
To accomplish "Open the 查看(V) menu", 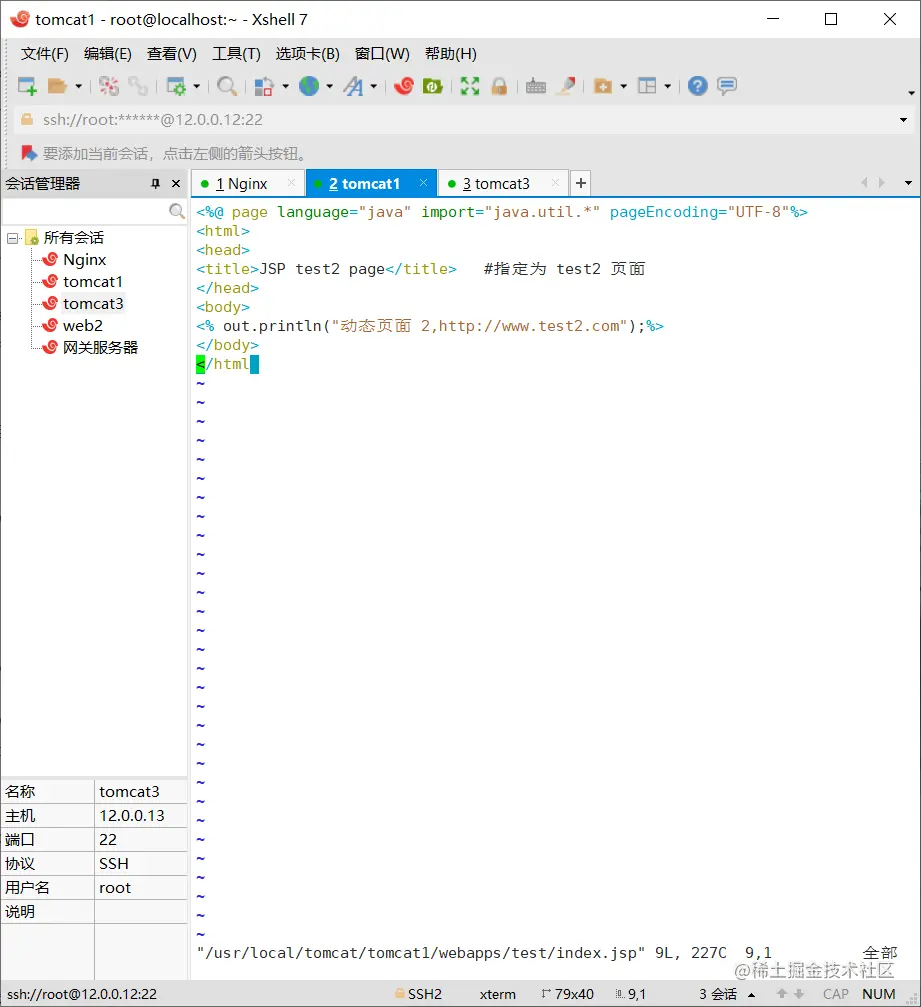I will 171,54.
